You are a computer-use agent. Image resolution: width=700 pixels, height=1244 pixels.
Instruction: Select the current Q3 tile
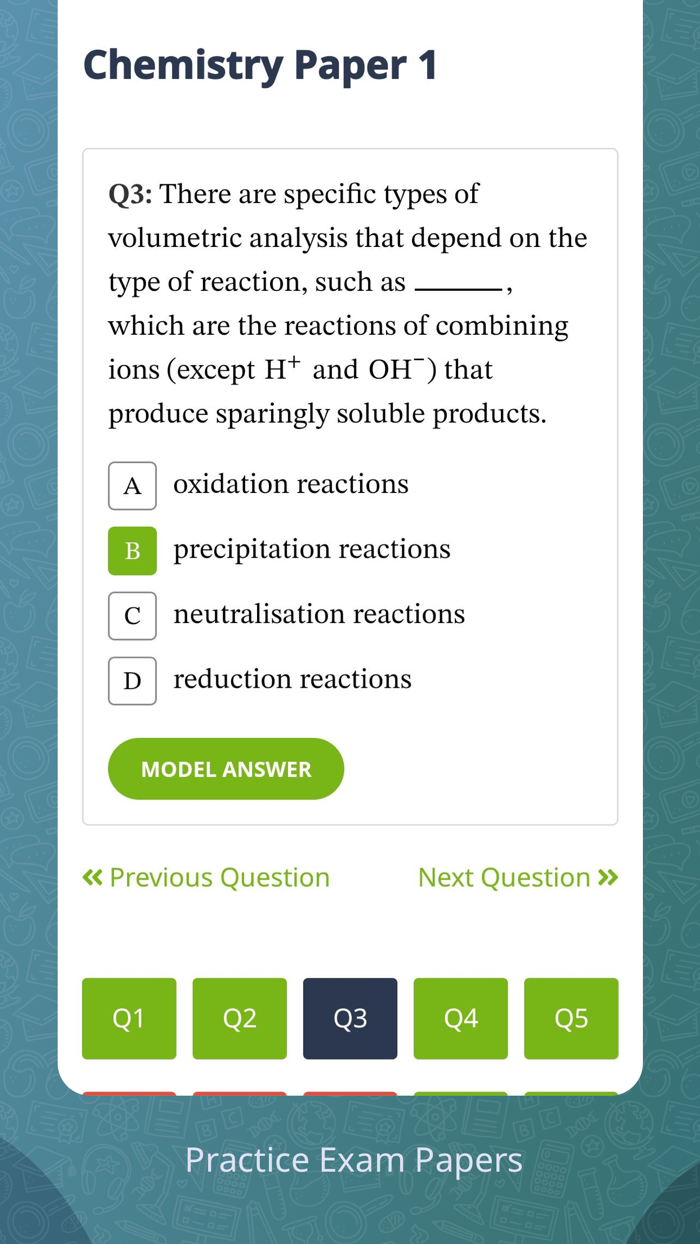[350, 1018]
